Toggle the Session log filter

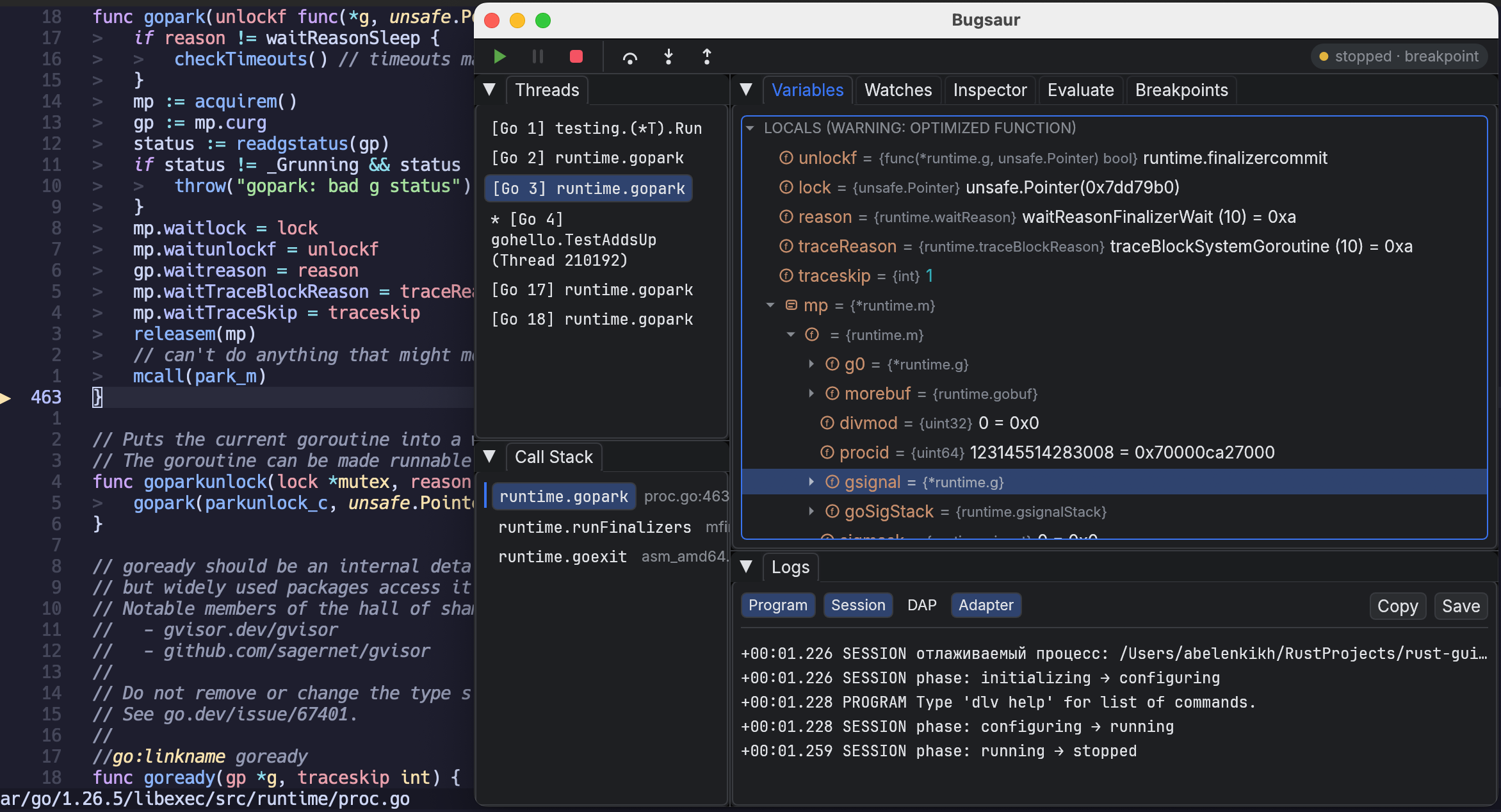pyautogui.click(x=858, y=605)
